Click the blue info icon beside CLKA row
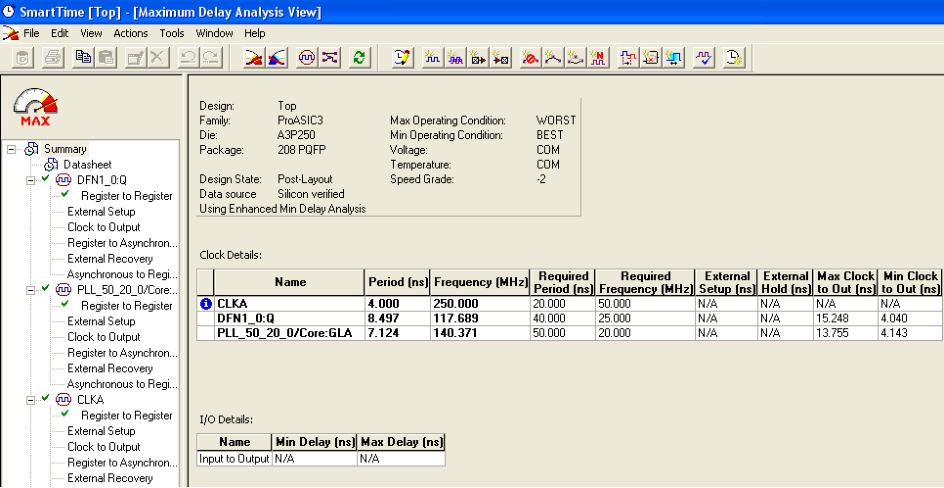Screen dimensions: 944x488 pos(205,304)
